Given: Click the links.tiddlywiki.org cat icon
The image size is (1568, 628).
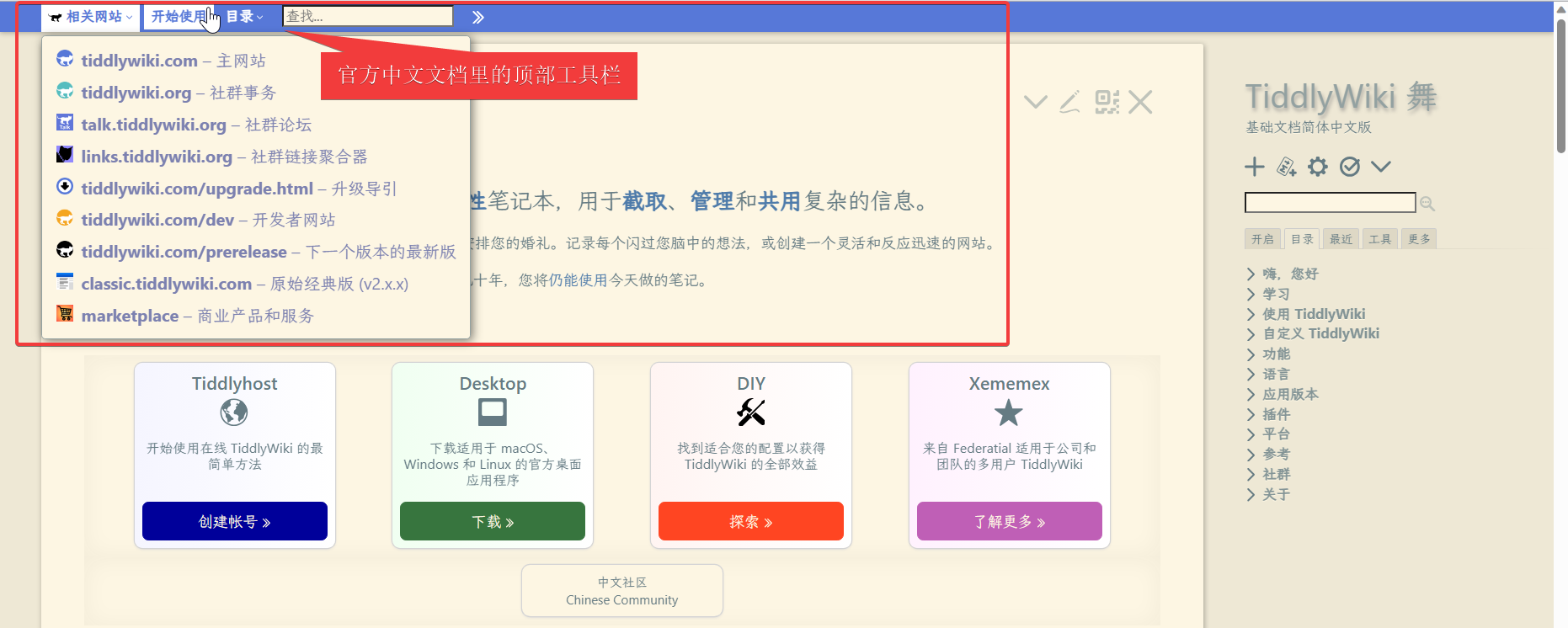Looking at the screenshot, I should coord(65,155).
